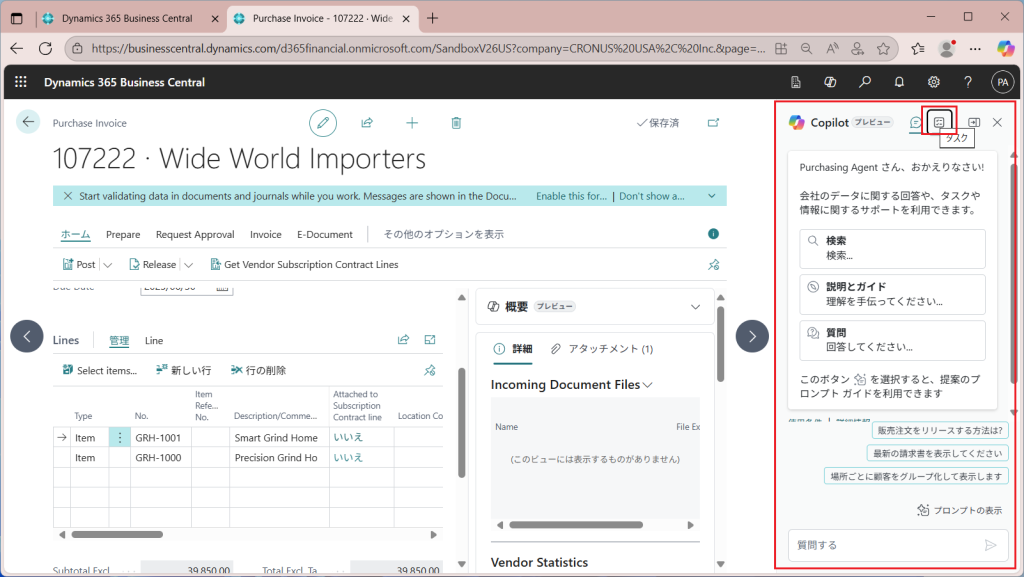The width and height of the screenshot is (1024, 577).
Task: Go to the next record
Action: tap(752, 336)
